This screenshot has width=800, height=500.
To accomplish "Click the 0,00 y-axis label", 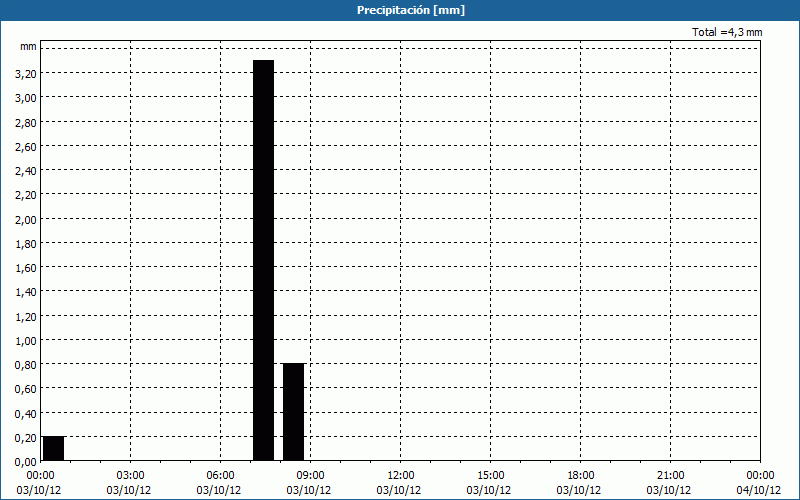I will coord(26,462).
